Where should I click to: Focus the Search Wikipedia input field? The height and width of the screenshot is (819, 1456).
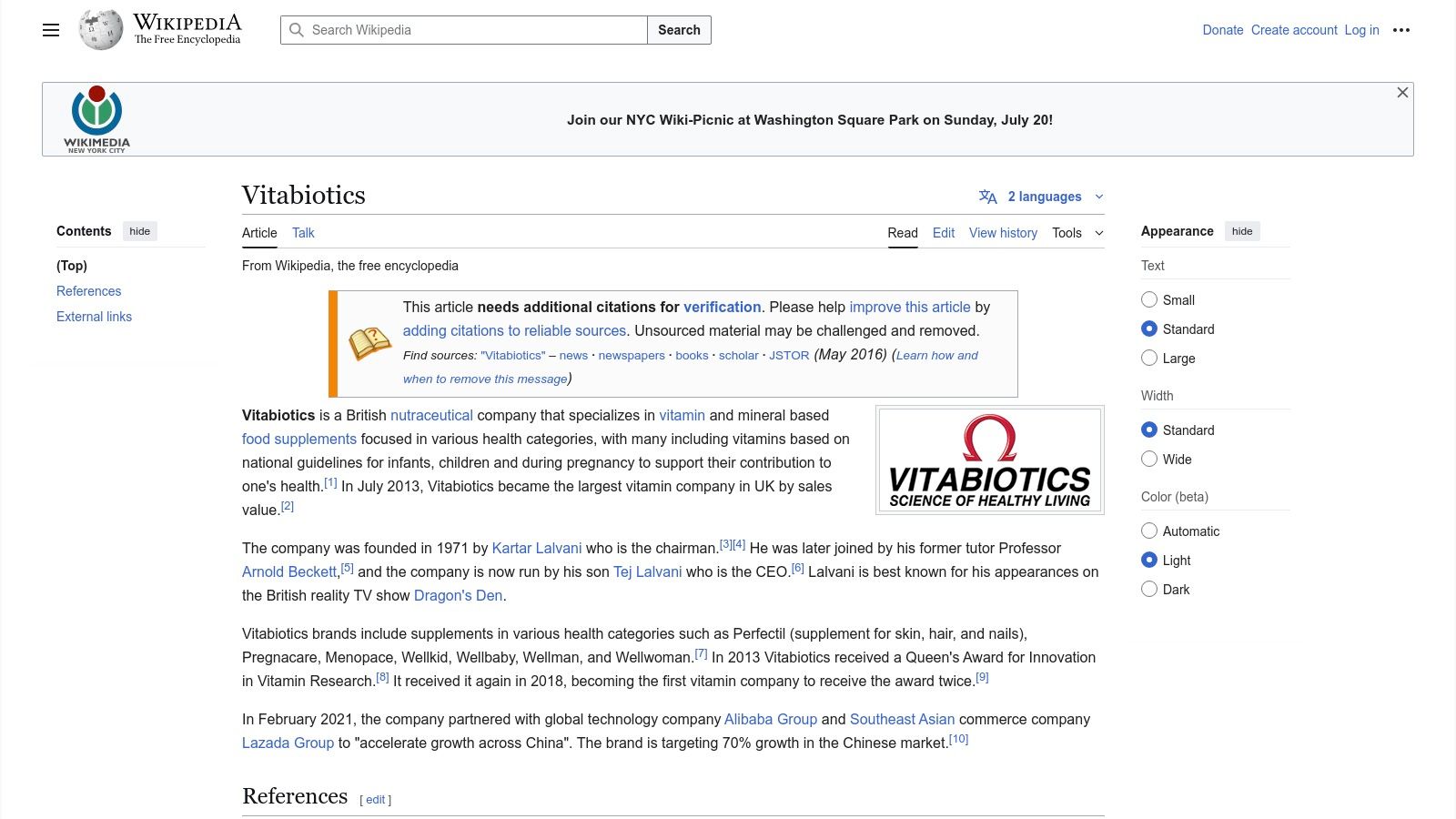464,30
